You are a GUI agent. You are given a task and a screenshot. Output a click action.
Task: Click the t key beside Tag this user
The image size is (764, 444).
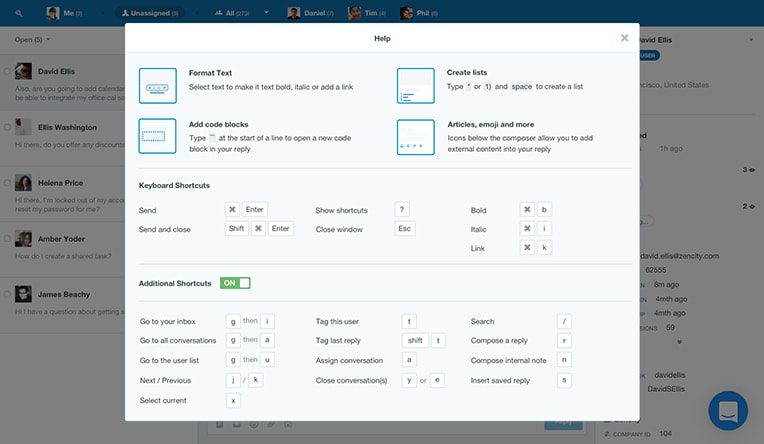click(x=409, y=321)
